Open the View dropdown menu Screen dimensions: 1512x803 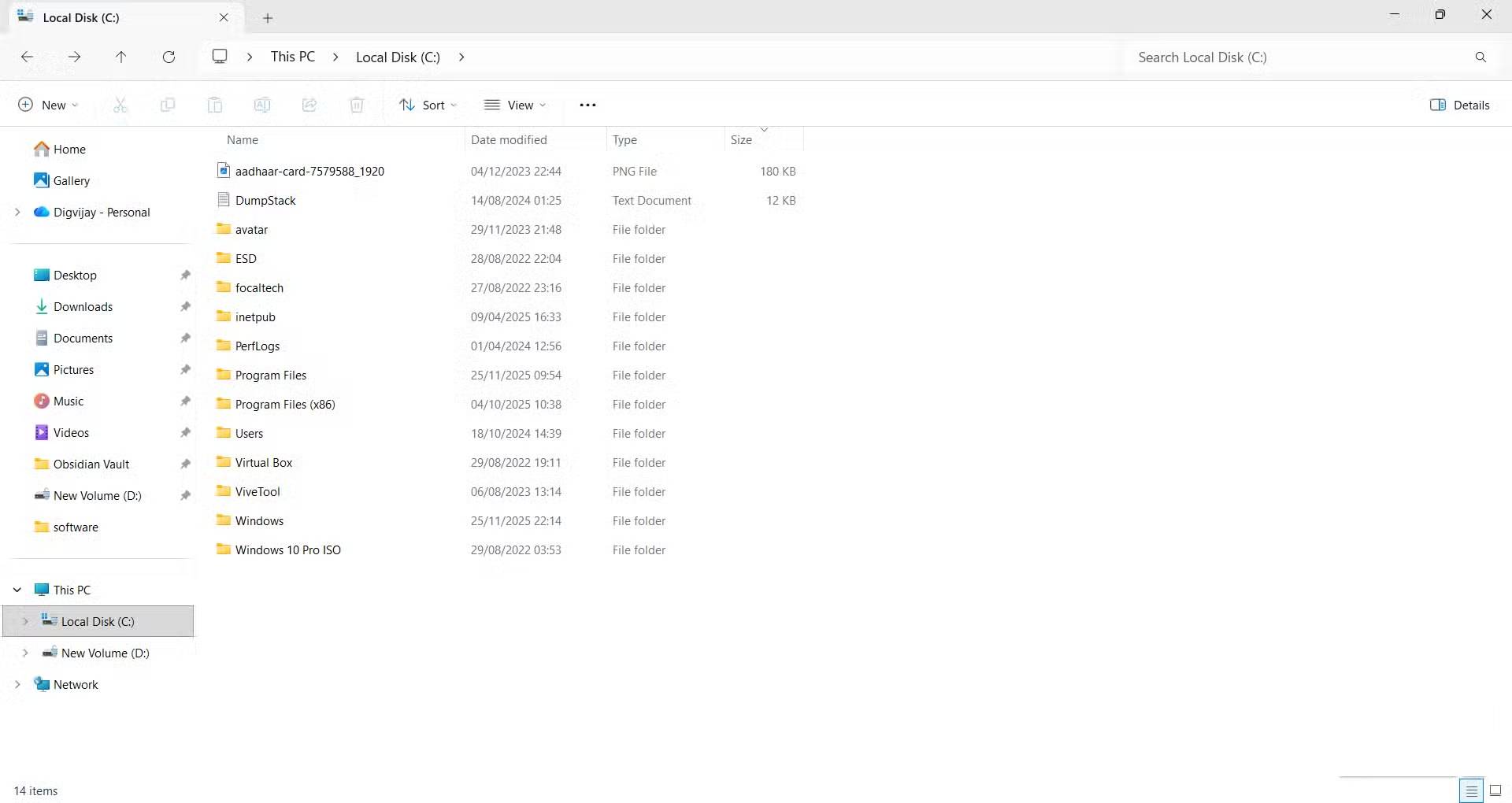point(515,105)
